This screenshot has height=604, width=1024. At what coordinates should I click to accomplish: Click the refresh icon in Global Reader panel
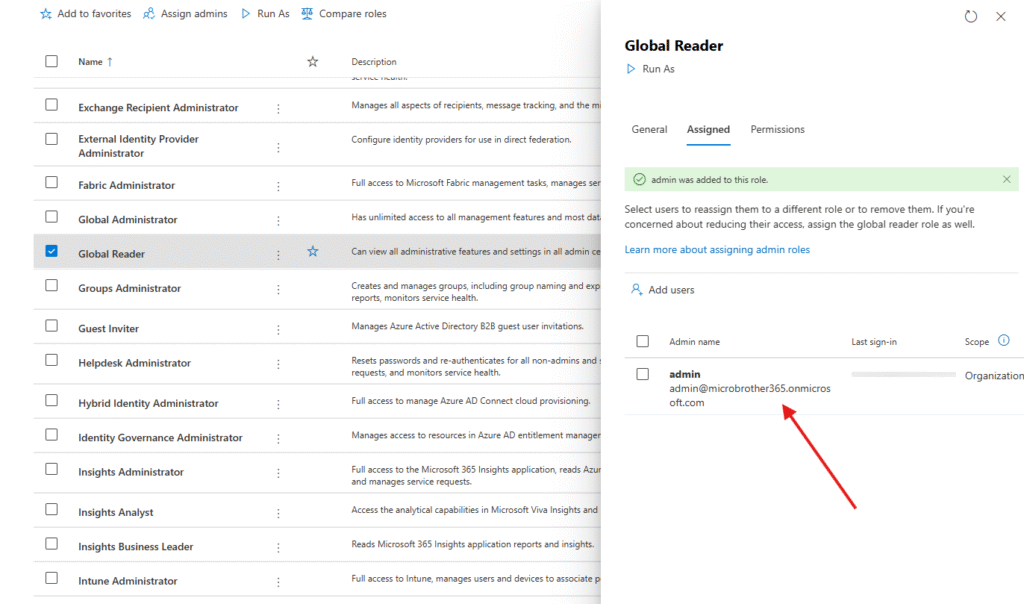(970, 16)
